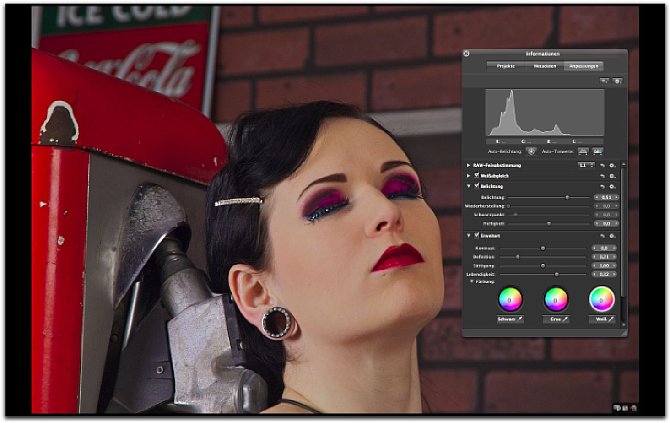Open RAW-Feinabstimmung gear menu
The image size is (670, 423).
[612, 165]
